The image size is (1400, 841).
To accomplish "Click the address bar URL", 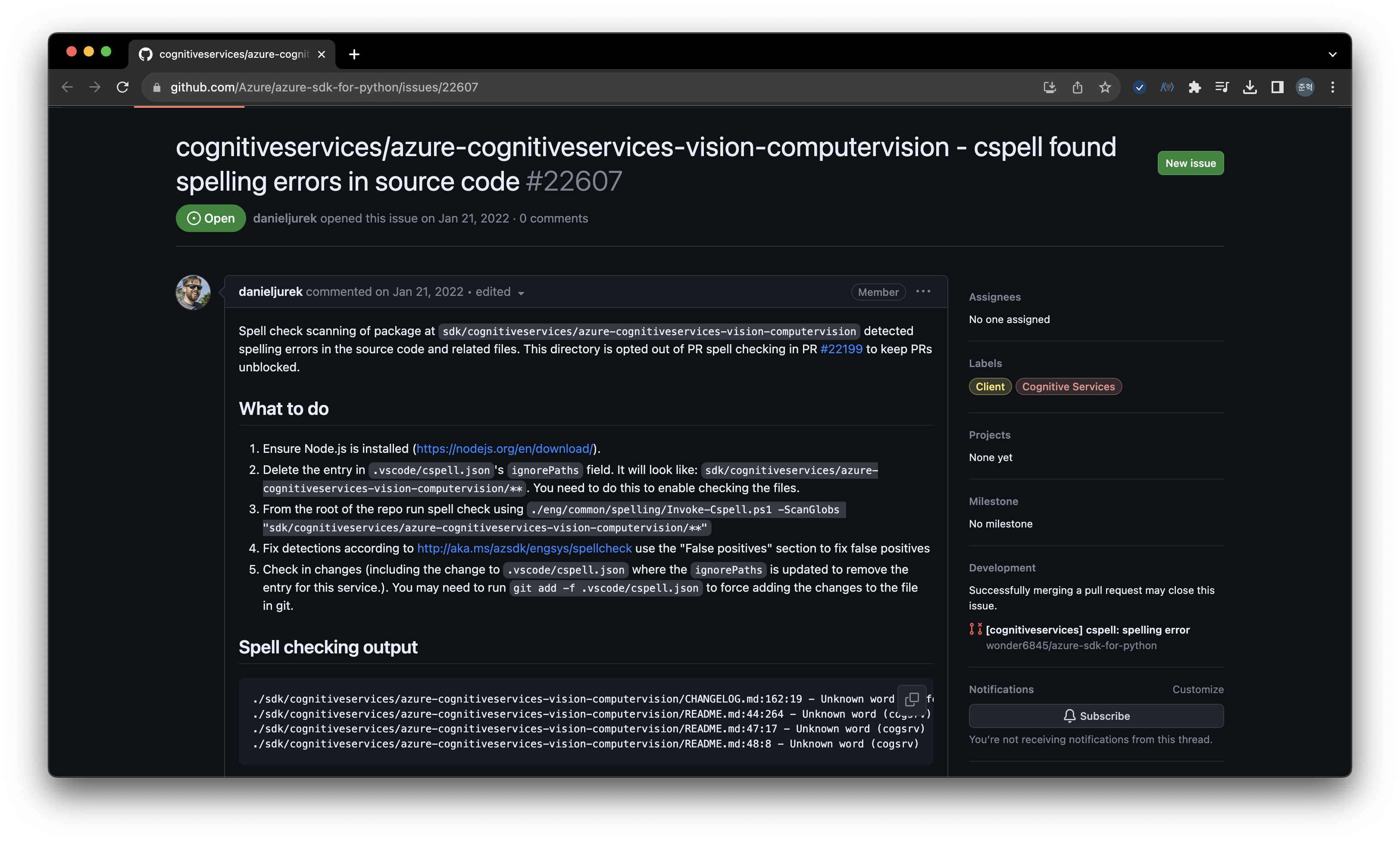I will [x=324, y=87].
